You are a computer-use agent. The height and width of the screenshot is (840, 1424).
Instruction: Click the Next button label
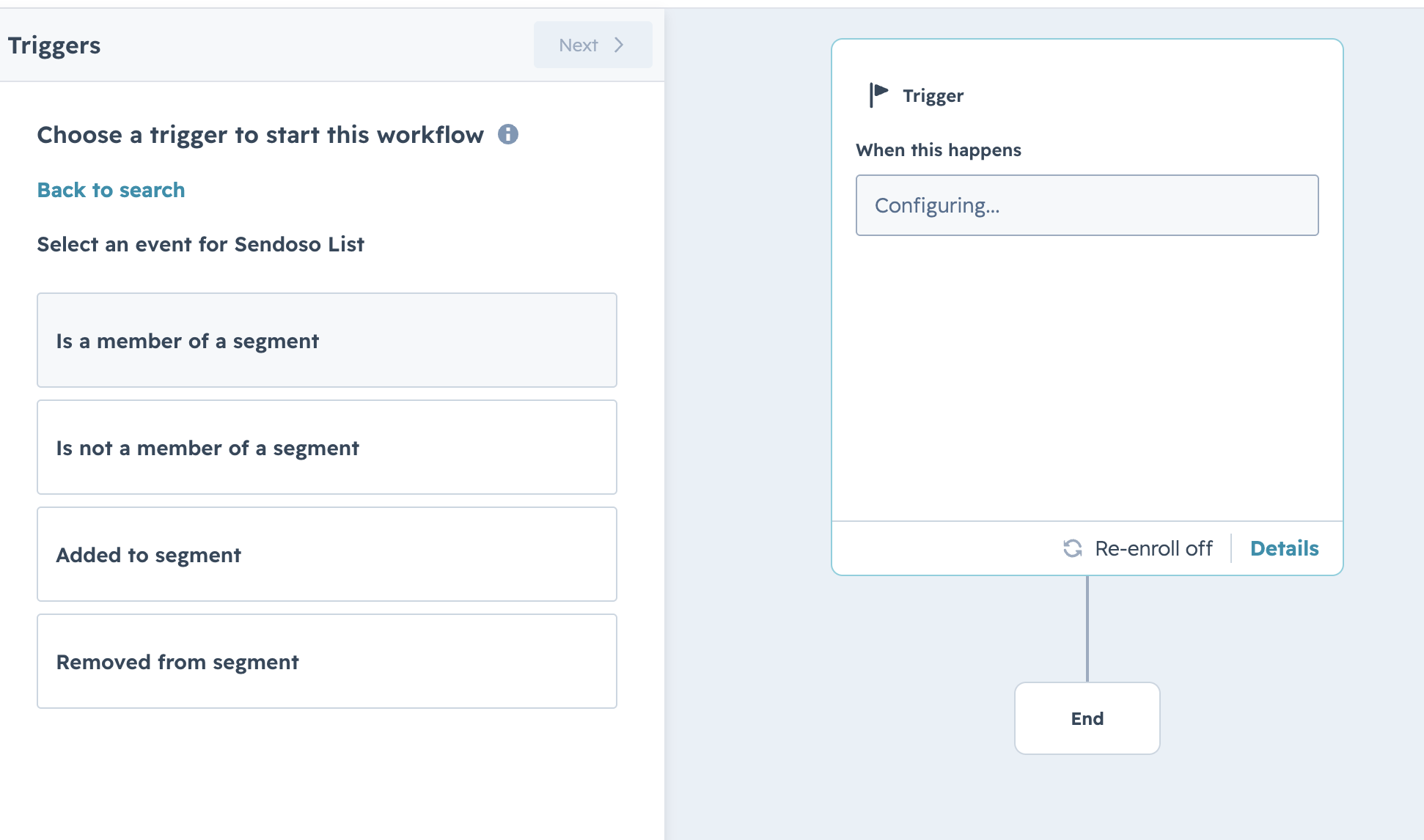tap(579, 45)
